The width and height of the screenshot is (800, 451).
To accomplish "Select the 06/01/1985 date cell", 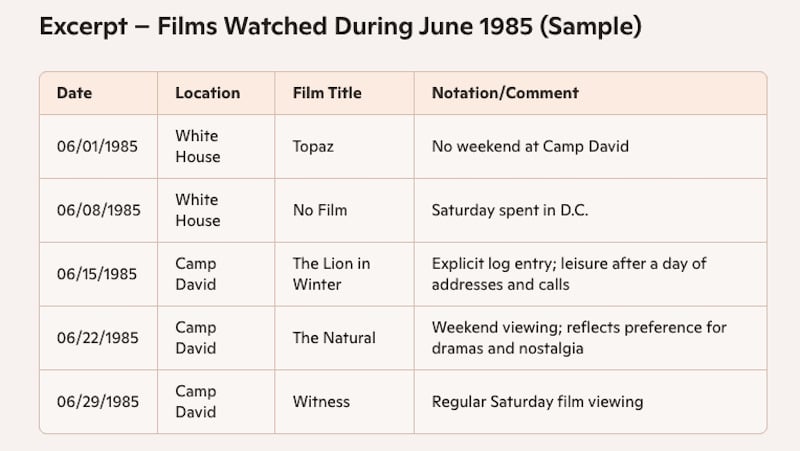I will click(x=97, y=146).
